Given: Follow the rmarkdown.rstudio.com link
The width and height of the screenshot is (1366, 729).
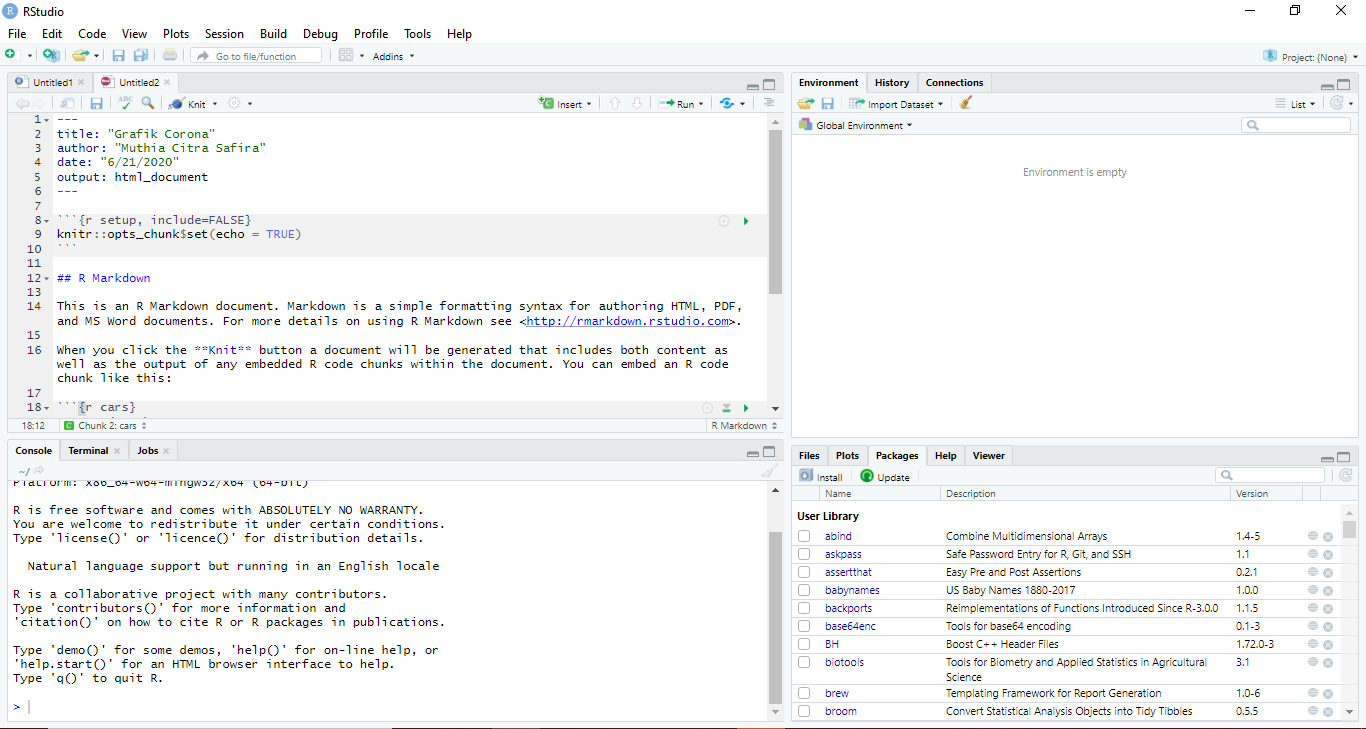Looking at the screenshot, I should point(627,321).
